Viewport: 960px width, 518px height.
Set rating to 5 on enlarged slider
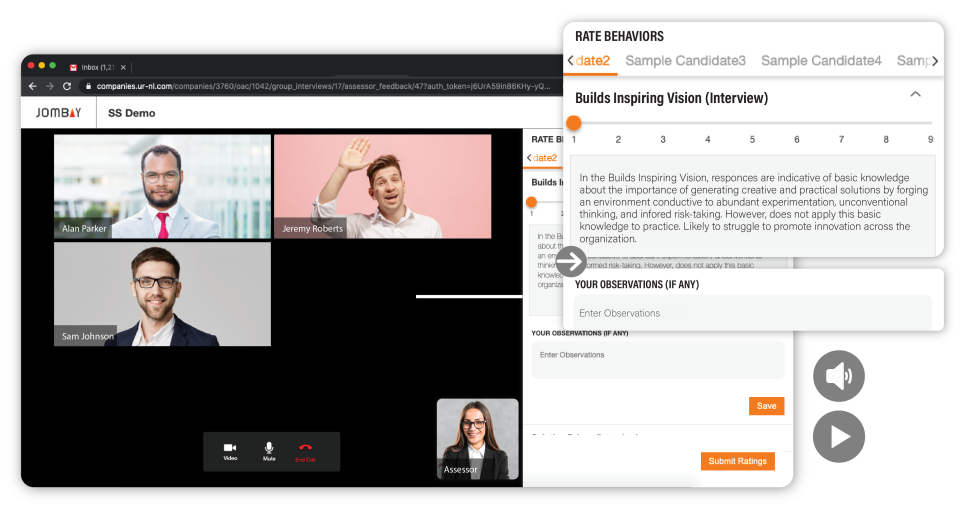click(752, 139)
